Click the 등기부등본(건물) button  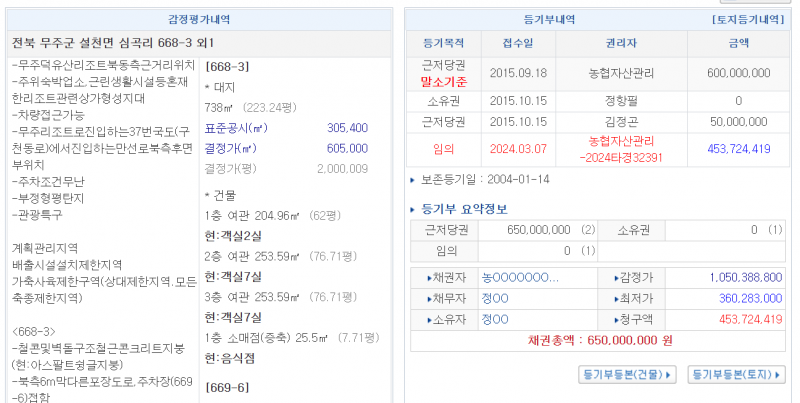pos(628,375)
